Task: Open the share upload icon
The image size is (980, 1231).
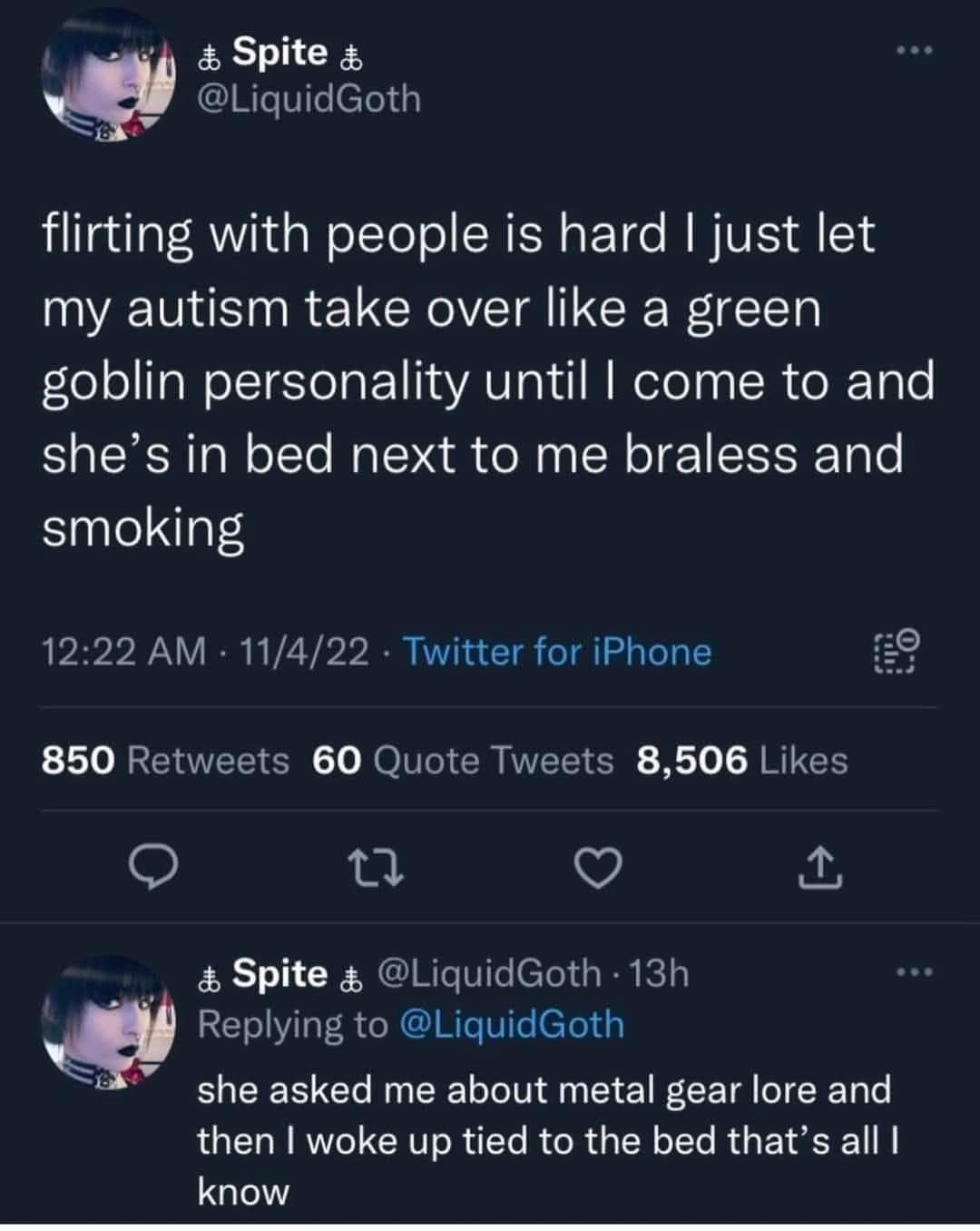Action: [820, 868]
